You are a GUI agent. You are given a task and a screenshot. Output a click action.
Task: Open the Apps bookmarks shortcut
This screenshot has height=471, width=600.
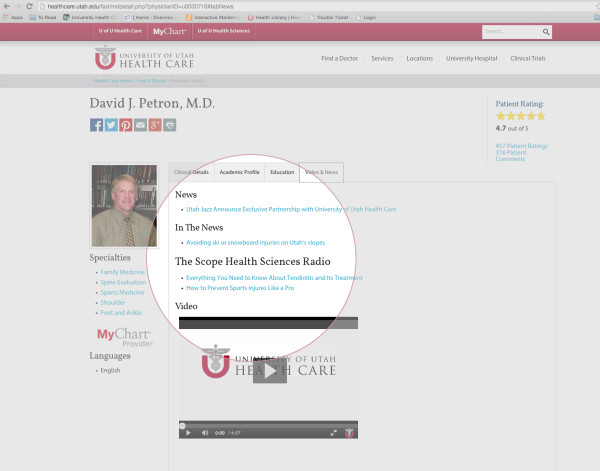click(x=13, y=17)
